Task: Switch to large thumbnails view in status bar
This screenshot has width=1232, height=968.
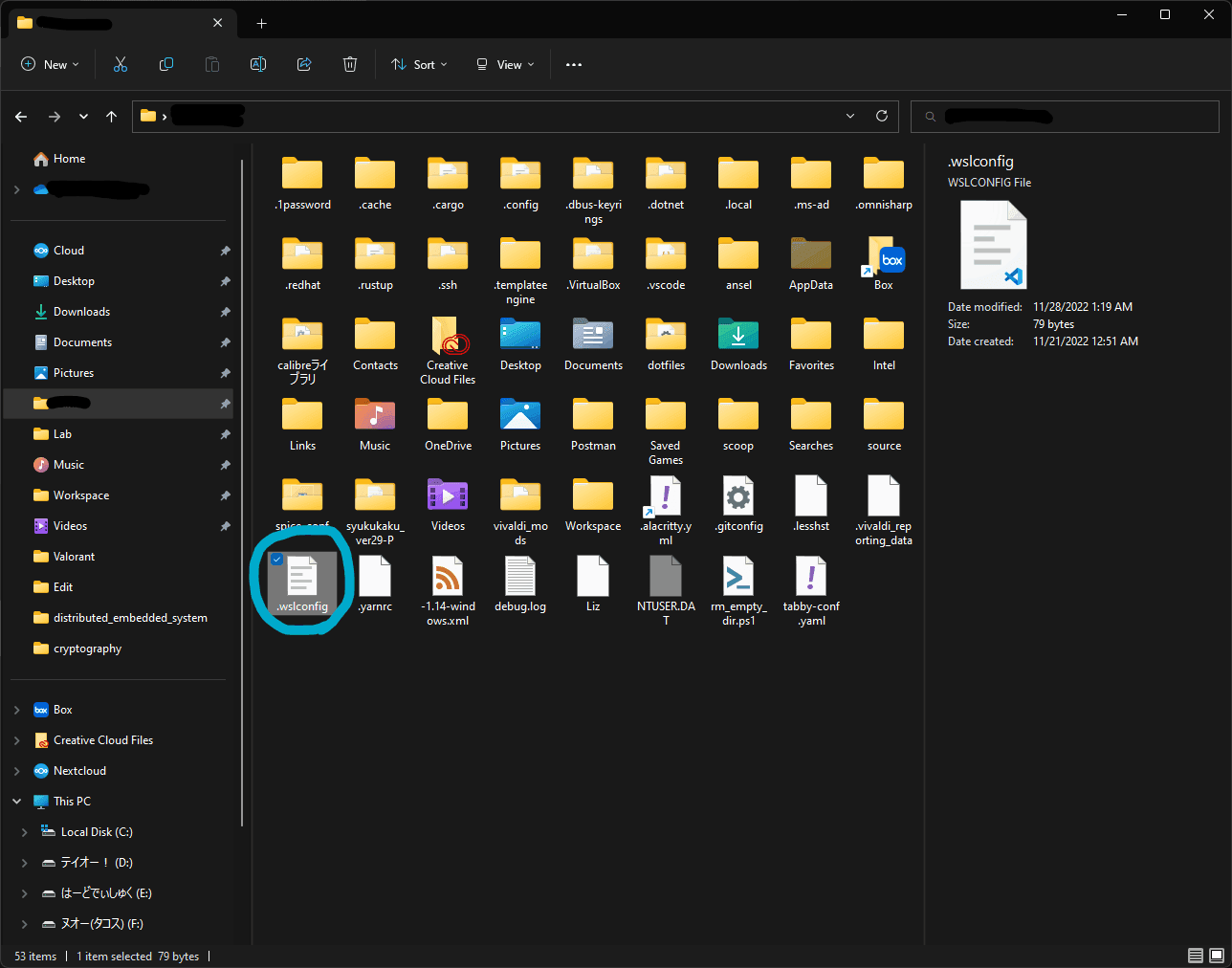Action: coord(1217,956)
